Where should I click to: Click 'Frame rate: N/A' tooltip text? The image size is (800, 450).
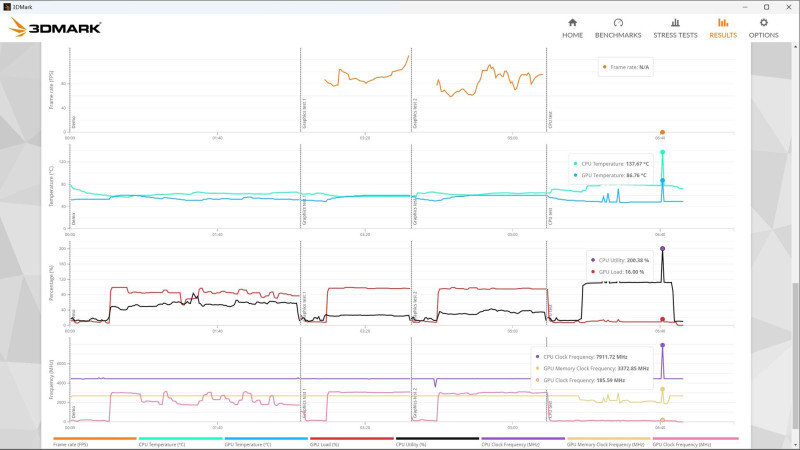(630, 67)
